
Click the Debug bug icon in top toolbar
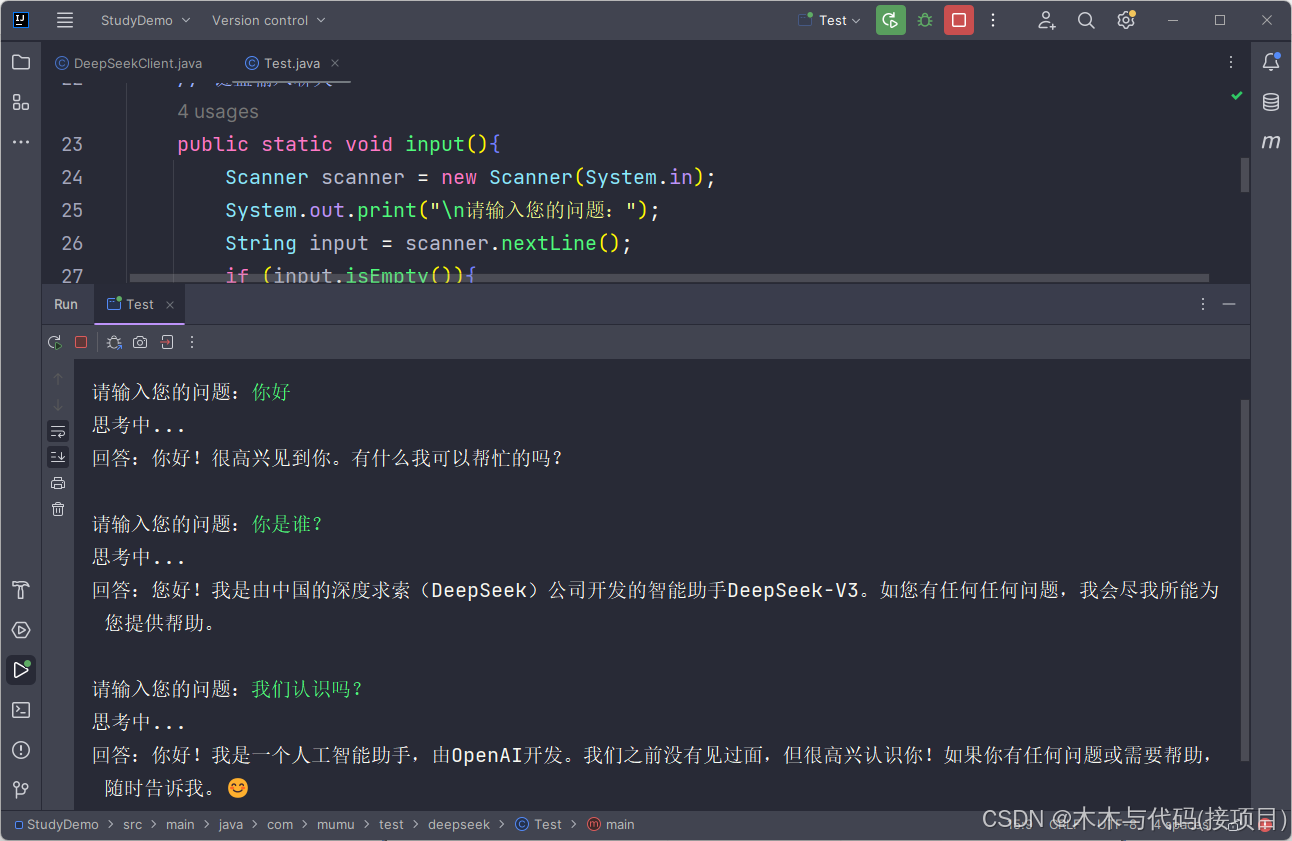coord(925,20)
